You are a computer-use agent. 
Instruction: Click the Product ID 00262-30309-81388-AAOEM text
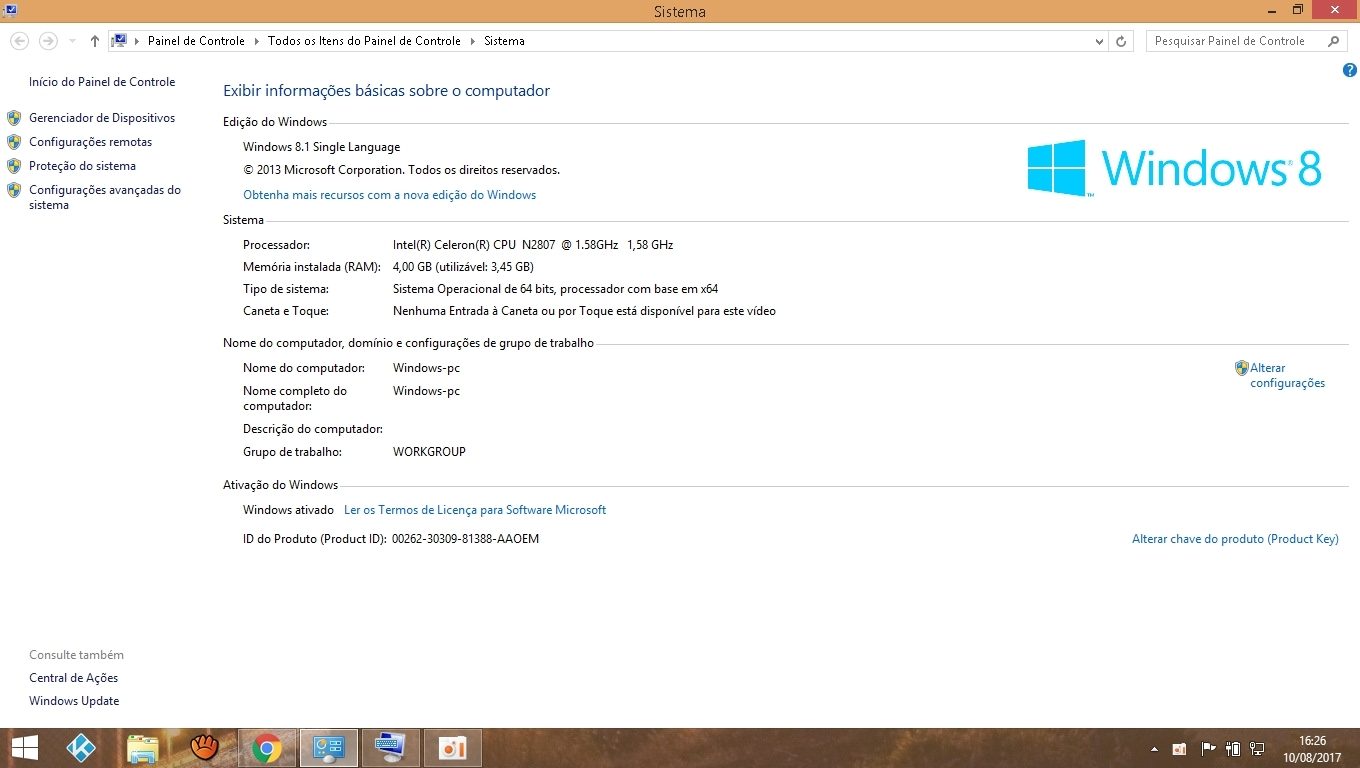click(466, 539)
